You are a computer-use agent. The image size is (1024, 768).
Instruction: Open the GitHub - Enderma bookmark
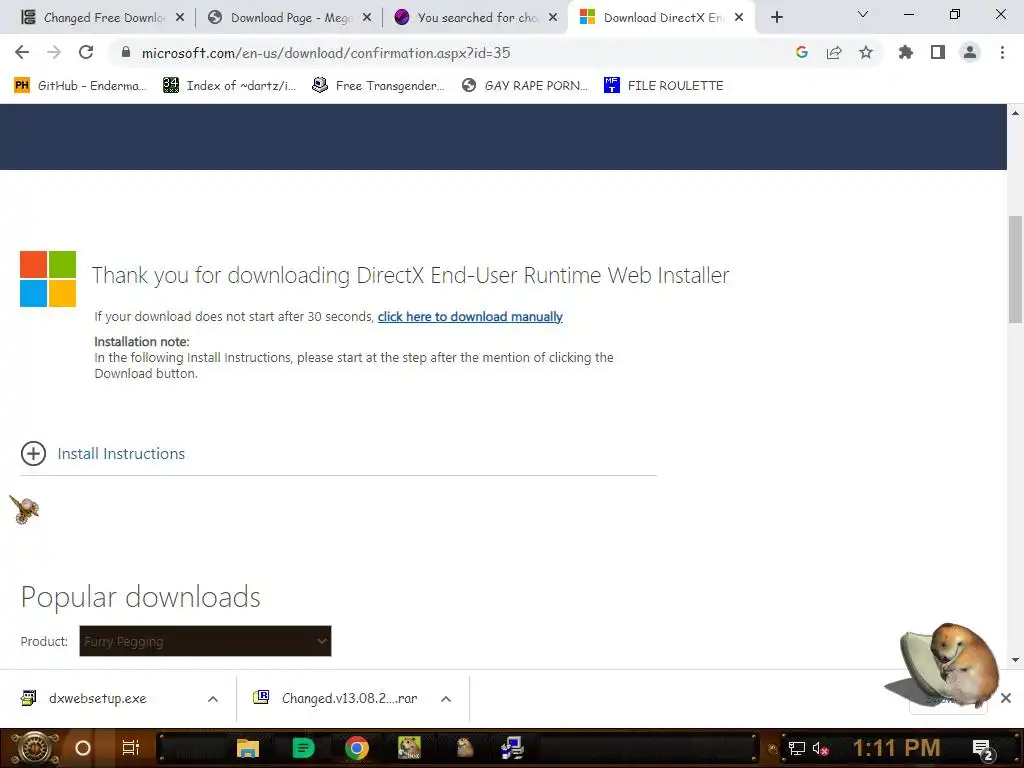[80, 86]
